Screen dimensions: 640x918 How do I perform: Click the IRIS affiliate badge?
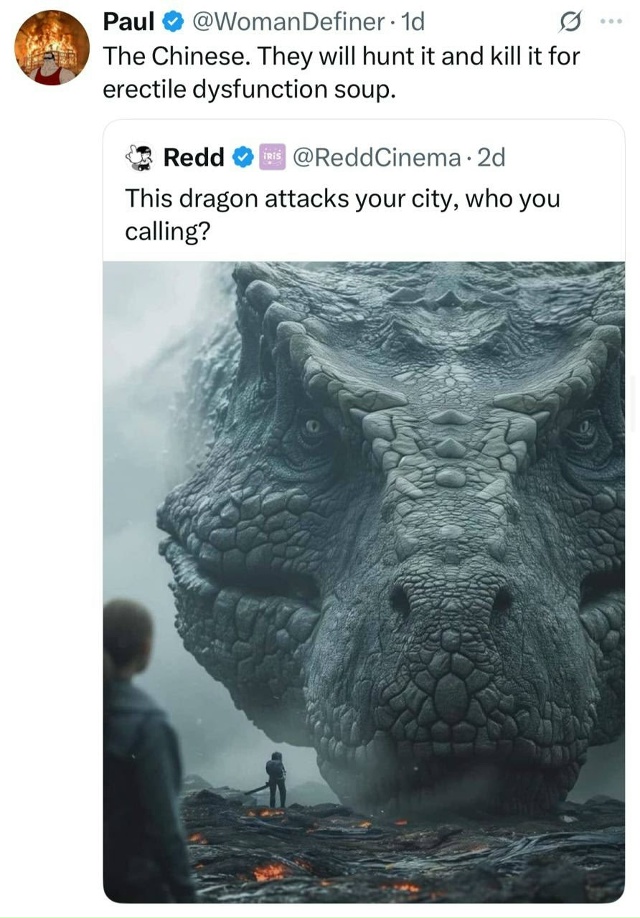pyautogui.click(x=271, y=157)
